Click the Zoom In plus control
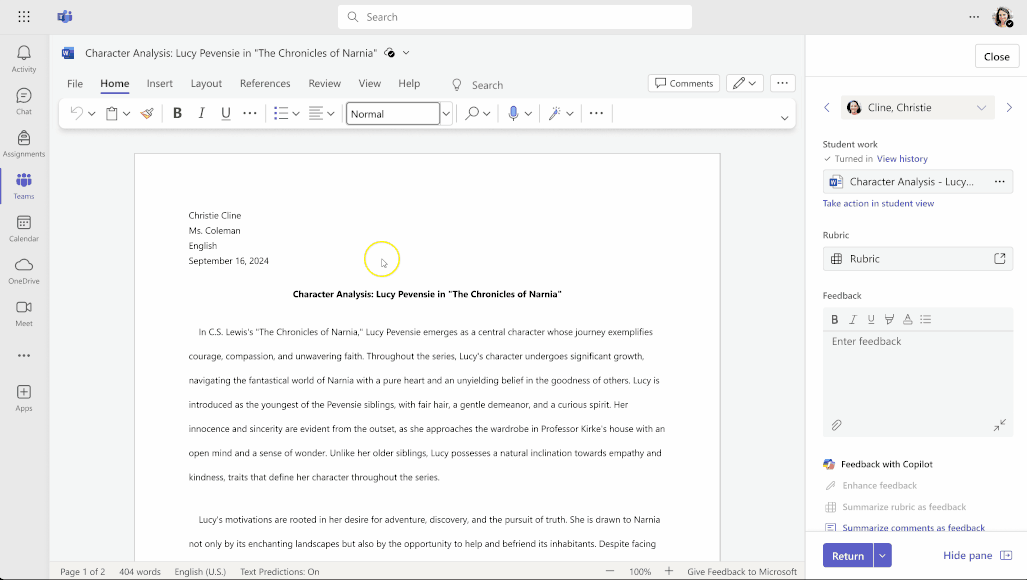Image resolution: width=1027 pixels, height=580 pixels. 668,571
